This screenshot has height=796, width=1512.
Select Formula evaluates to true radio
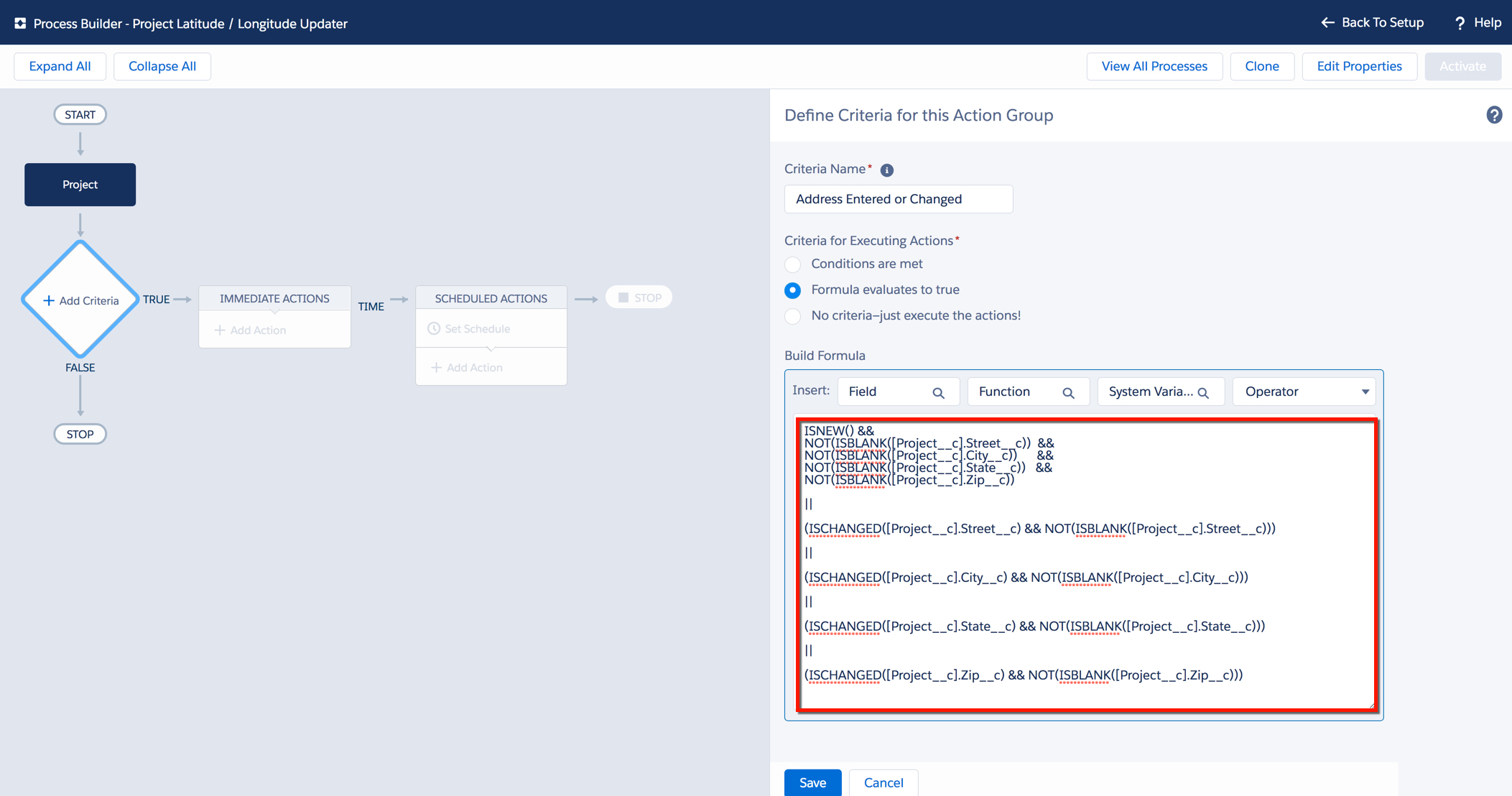point(793,290)
